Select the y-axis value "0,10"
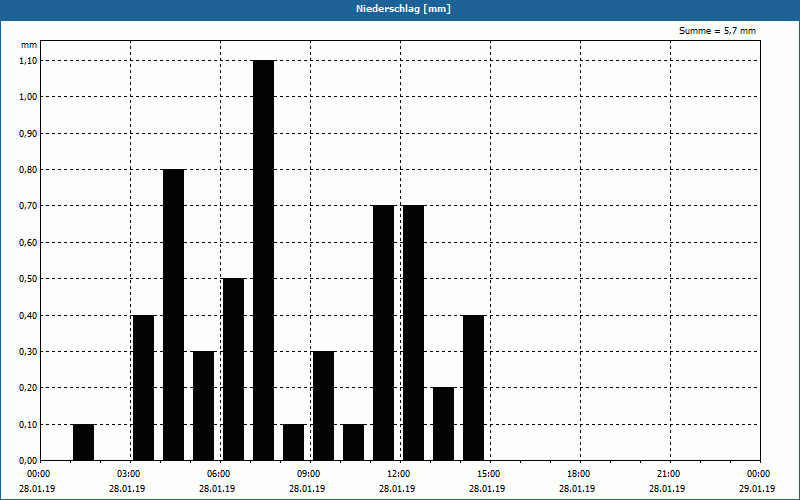 pos(28,424)
